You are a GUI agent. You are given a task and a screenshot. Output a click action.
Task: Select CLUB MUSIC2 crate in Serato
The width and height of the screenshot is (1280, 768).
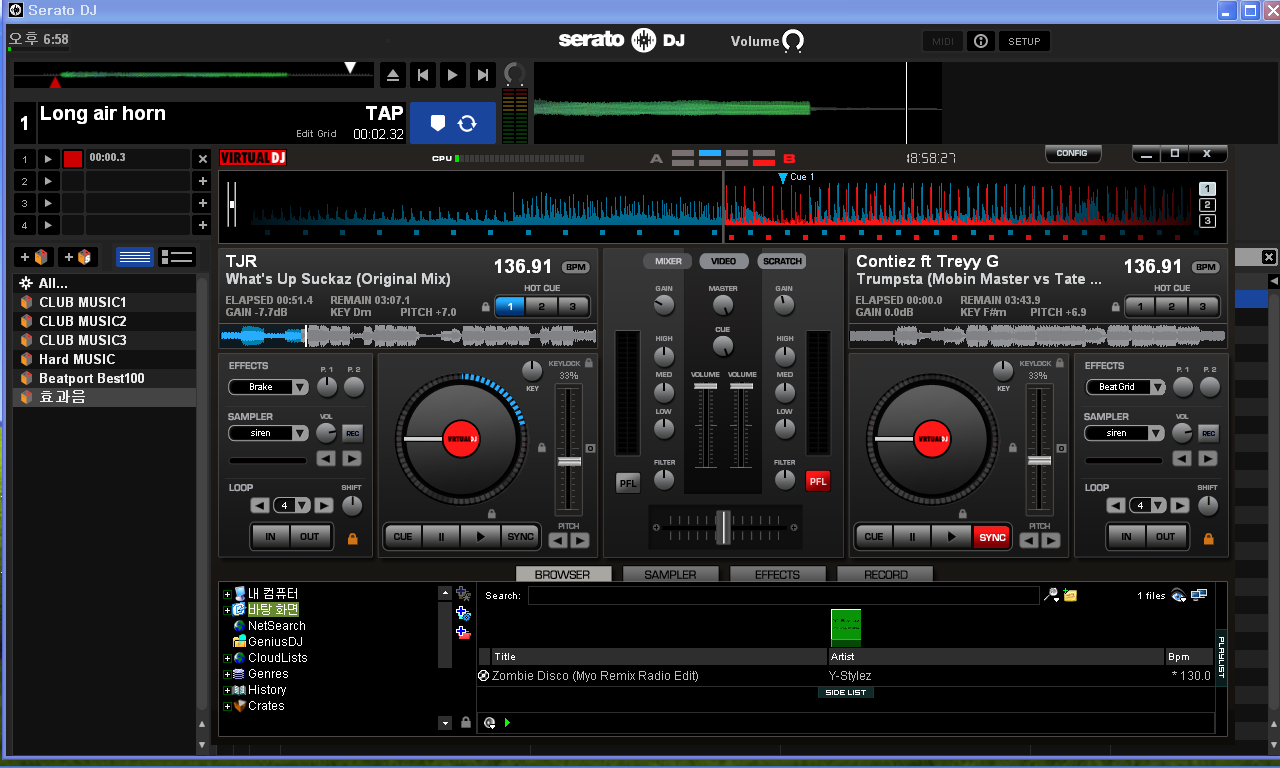coord(104,321)
